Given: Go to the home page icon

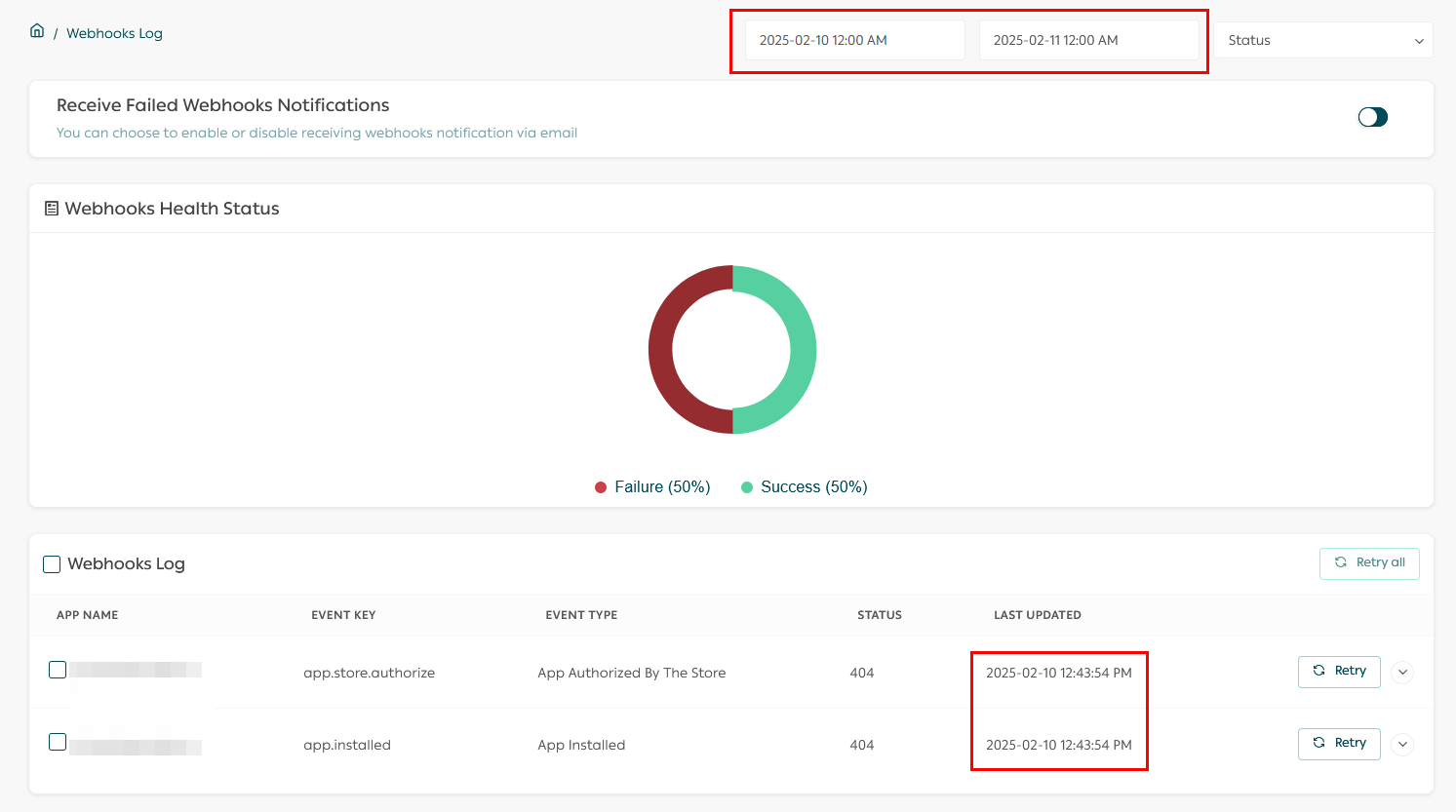Looking at the screenshot, I should pyautogui.click(x=37, y=31).
